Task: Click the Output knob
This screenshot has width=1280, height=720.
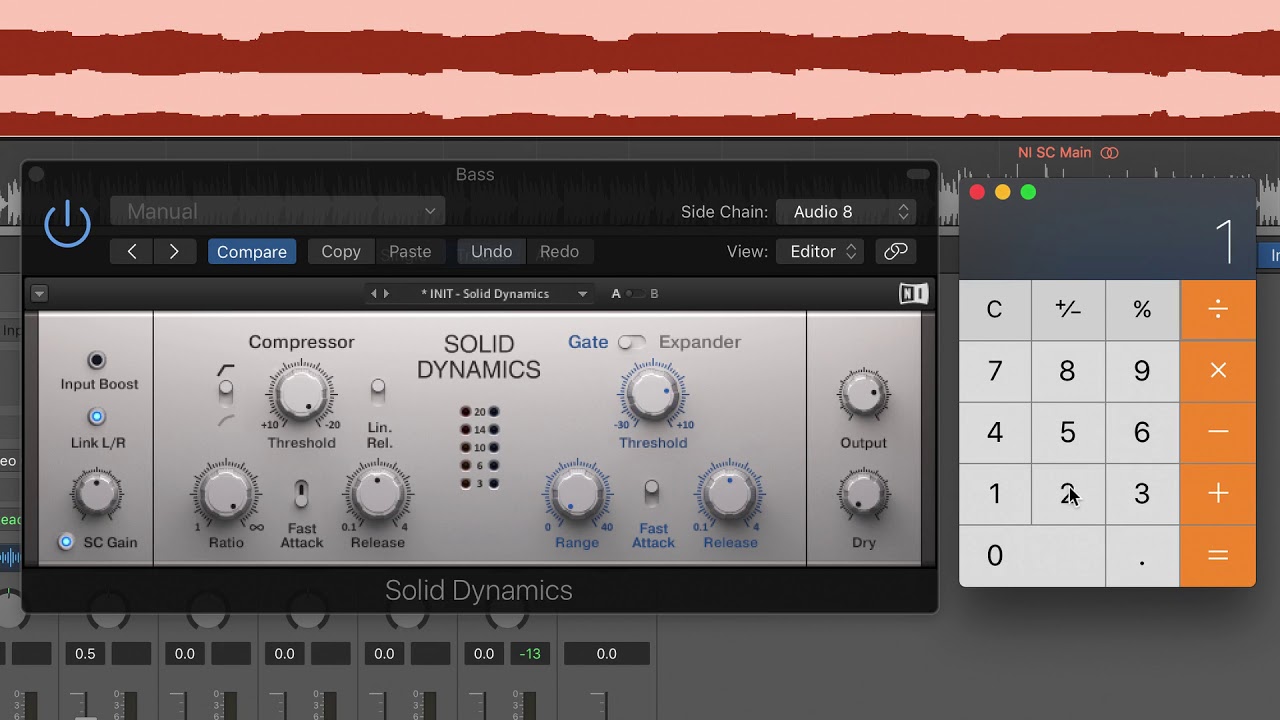Action: pyautogui.click(x=863, y=396)
